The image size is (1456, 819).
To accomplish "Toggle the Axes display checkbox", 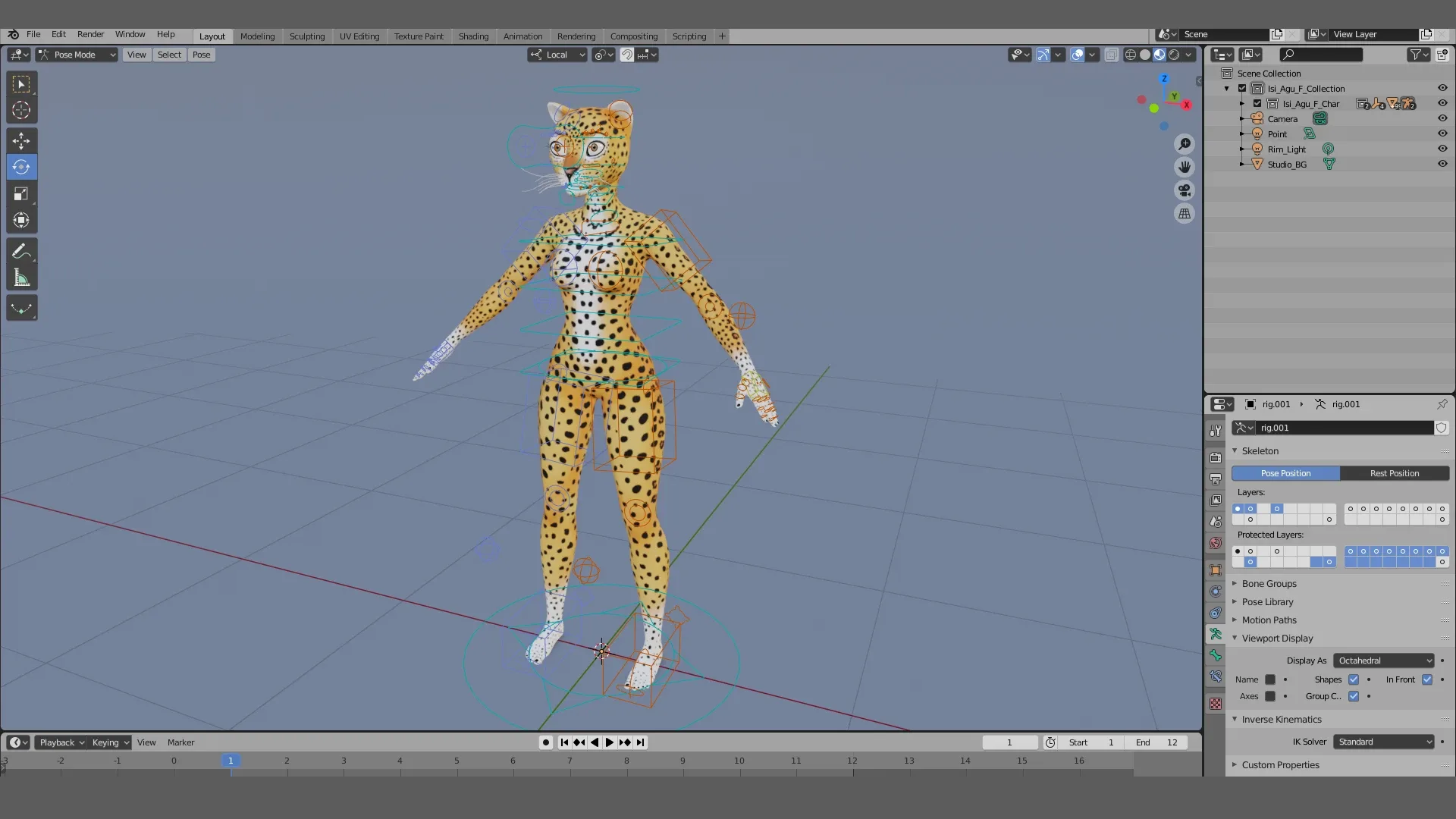I will point(1270,696).
